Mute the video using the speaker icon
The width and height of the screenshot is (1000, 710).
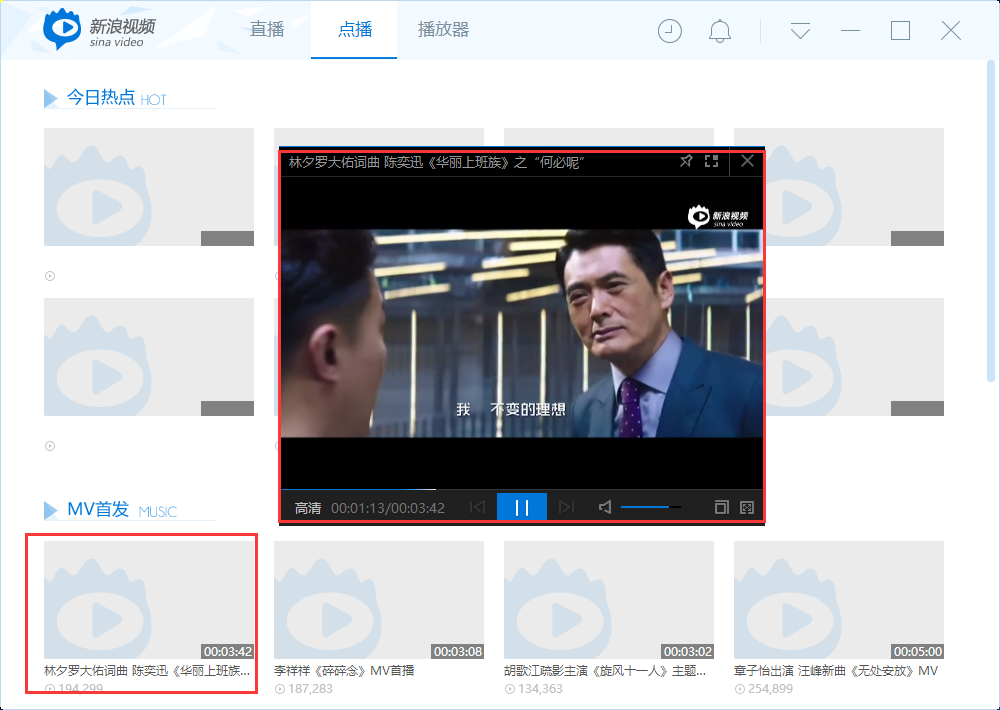click(604, 507)
